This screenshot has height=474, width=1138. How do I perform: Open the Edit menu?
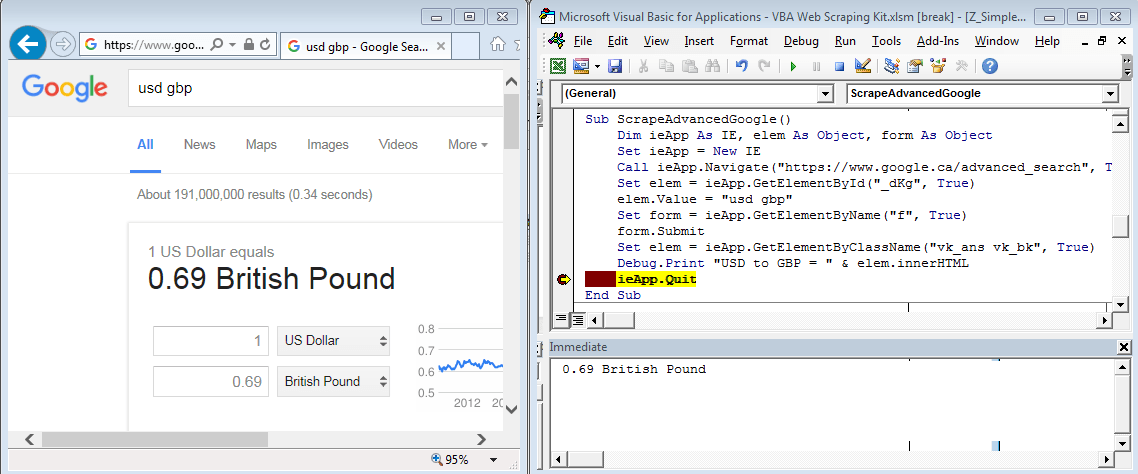point(618,41)
